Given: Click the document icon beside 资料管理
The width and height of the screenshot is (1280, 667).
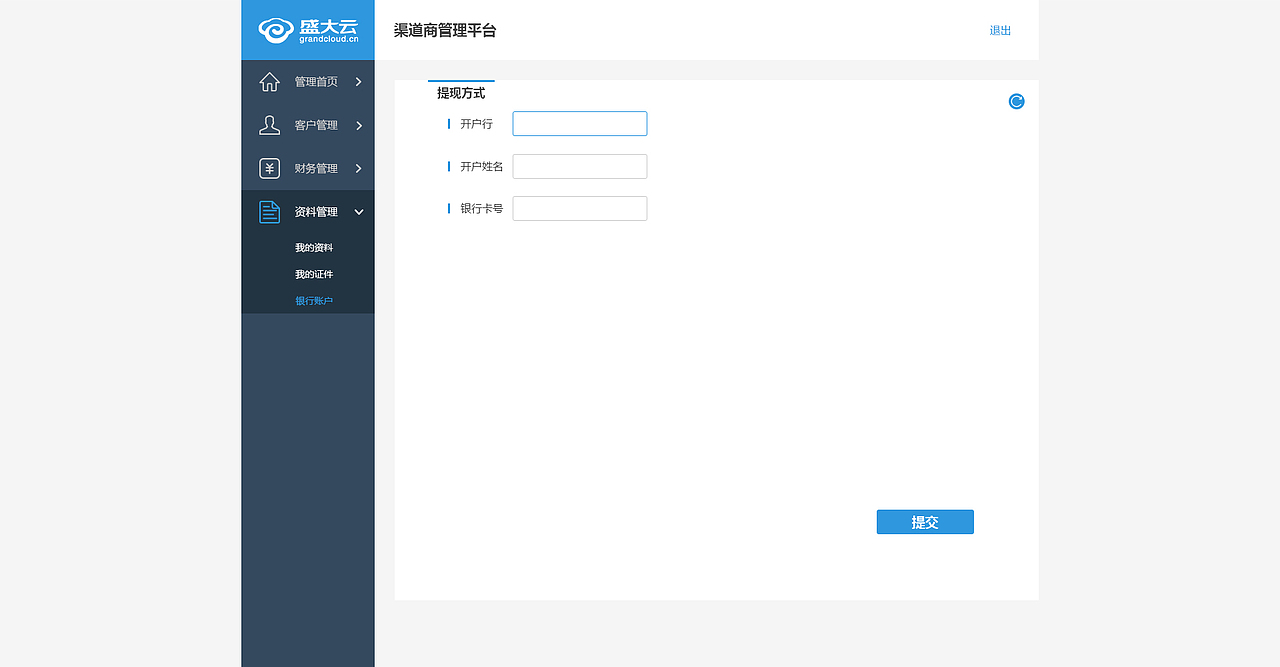Looking at the screenshot, I should point(270,212).
